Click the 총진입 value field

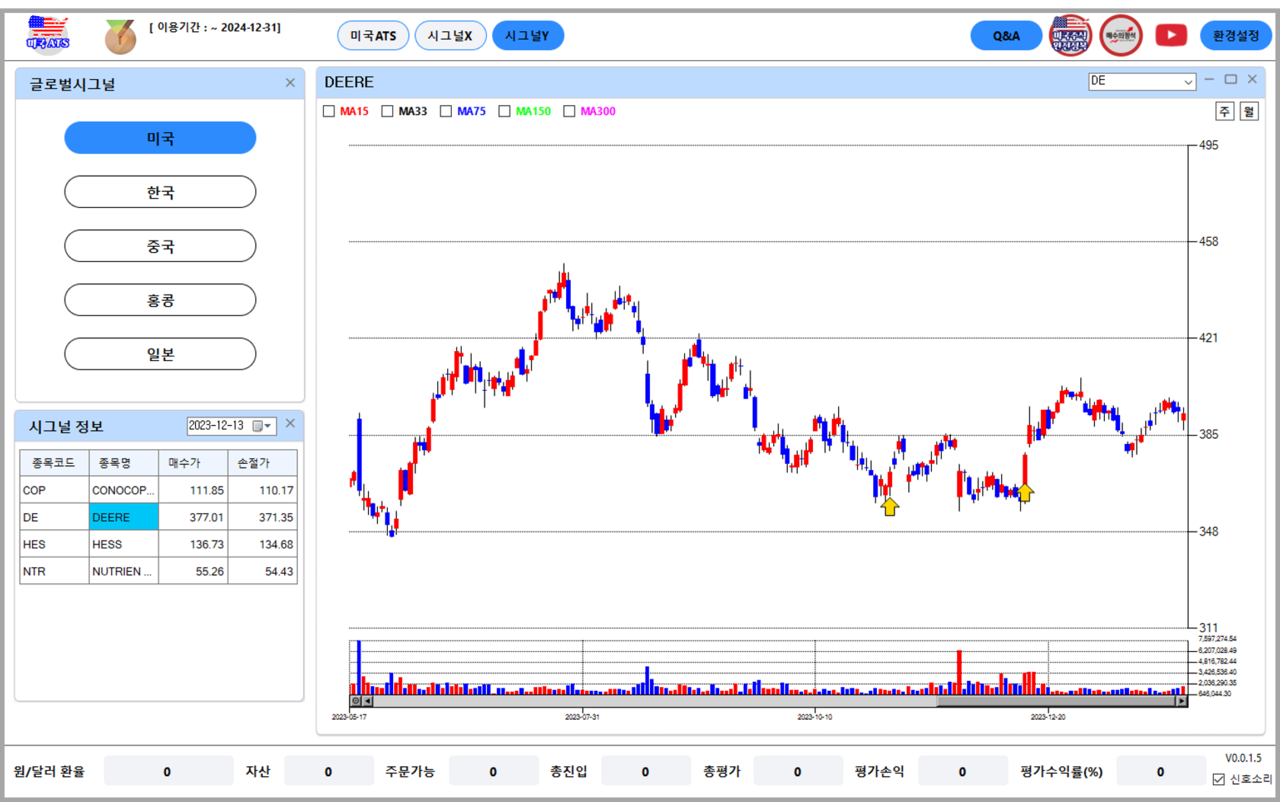645,772
